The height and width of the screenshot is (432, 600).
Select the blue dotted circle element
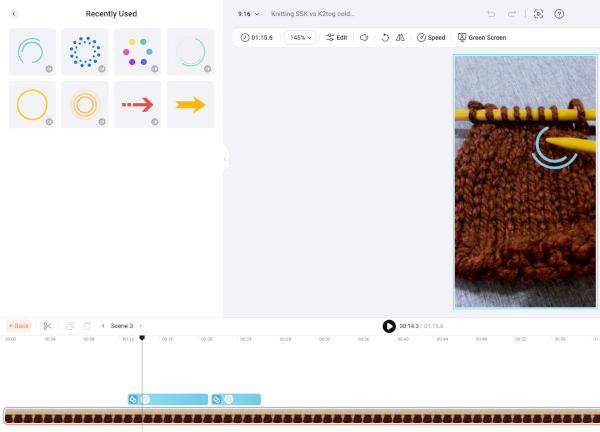85,52
